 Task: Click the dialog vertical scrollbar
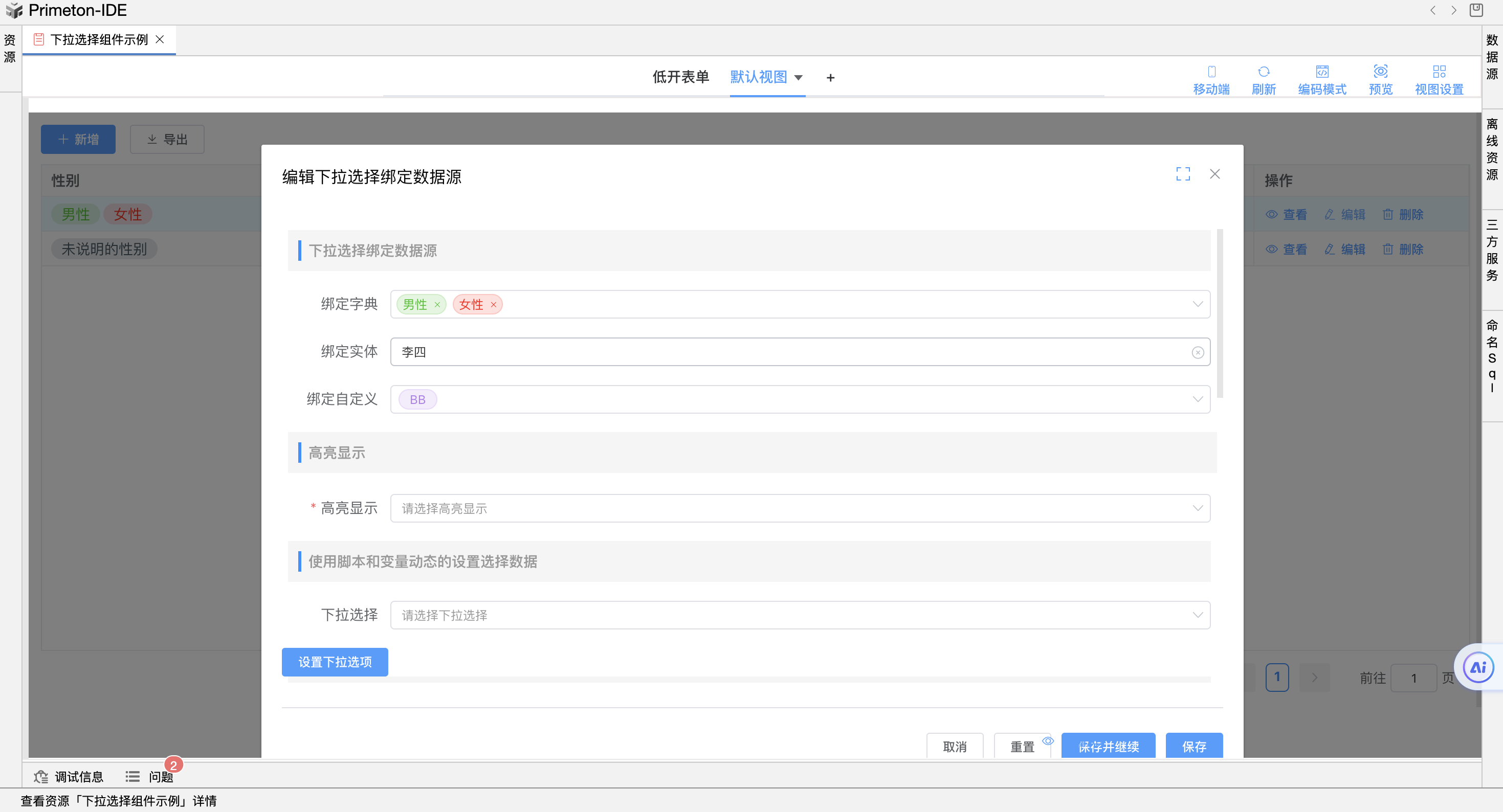coord(1220,314)
